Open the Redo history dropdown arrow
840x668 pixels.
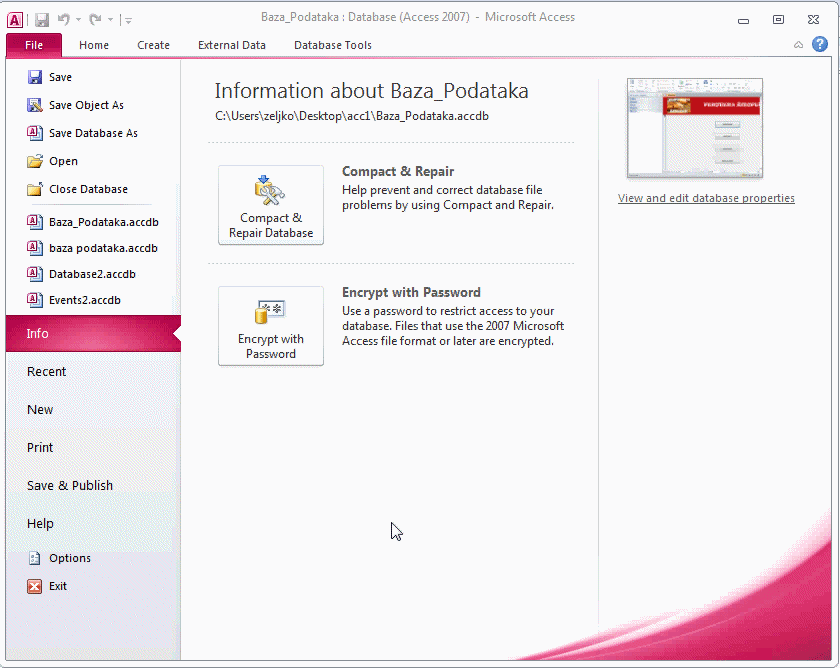[110, 20]
